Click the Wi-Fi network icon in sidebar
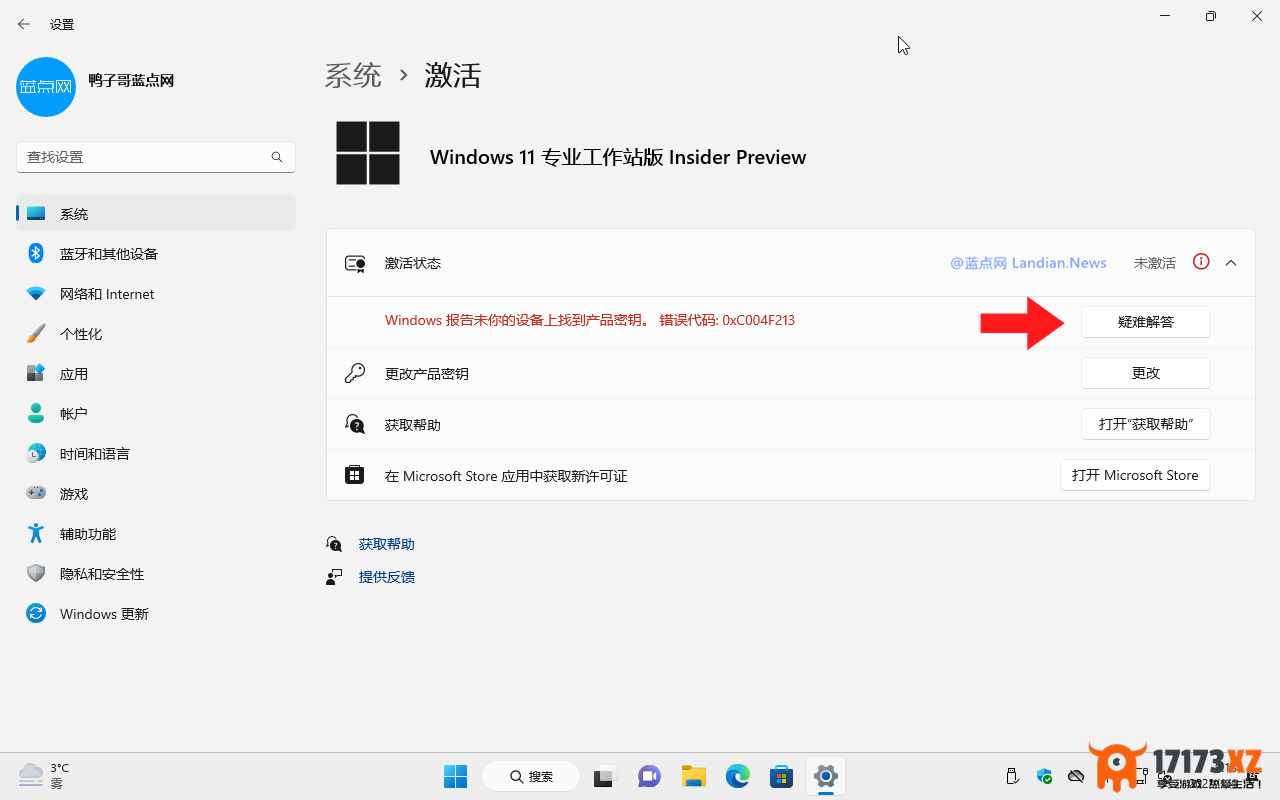The height and width of the screenshot is (800, 1280). coord(36,294)
